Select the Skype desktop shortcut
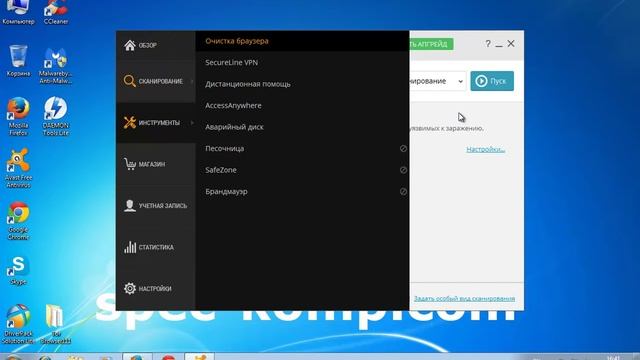The height and width of the screenshot is (360, 640). tap(18, 270)
